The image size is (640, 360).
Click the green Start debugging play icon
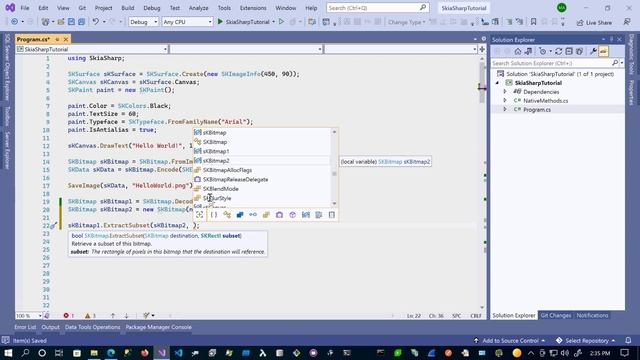point(220,22)
